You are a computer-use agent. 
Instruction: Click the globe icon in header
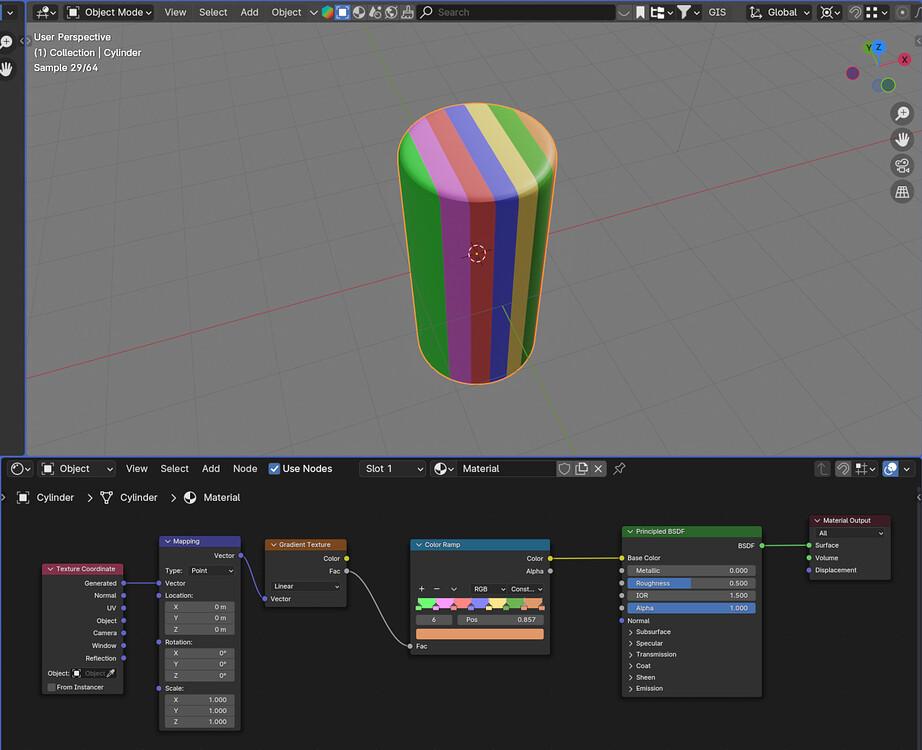pyautogui.click(x=391, y=12)
